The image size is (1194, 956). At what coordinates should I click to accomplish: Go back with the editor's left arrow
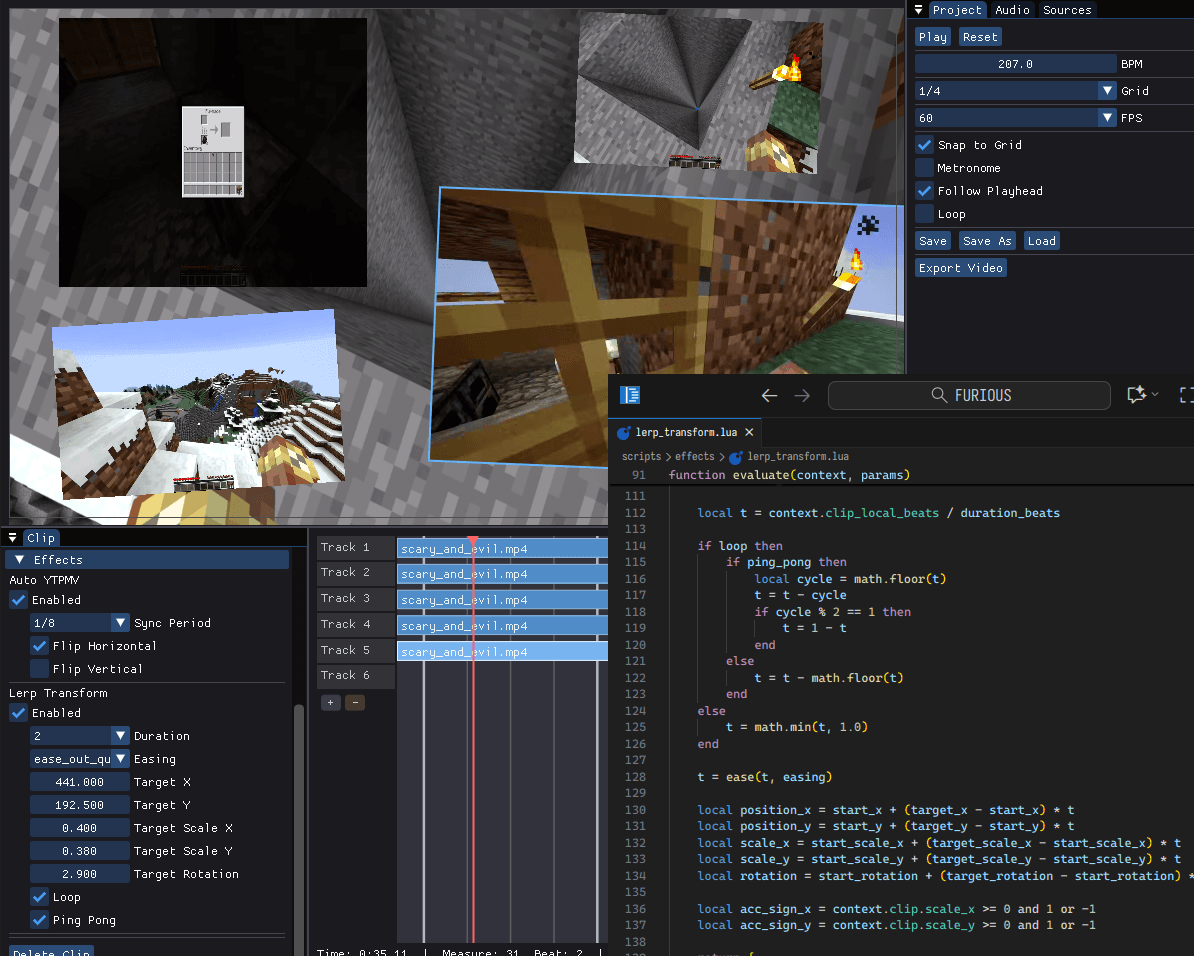[769, 396]
